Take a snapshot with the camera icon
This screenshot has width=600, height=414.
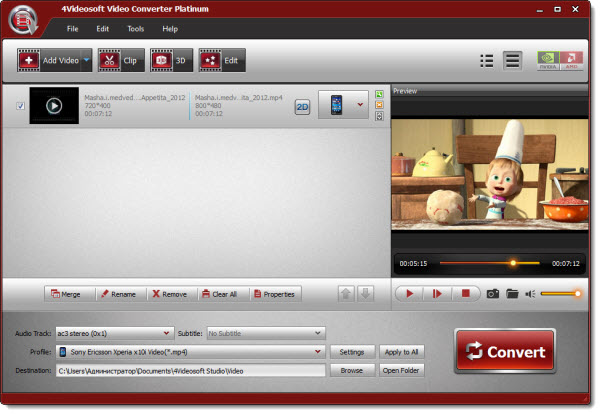pyautogui.click(x=492, y=294)
